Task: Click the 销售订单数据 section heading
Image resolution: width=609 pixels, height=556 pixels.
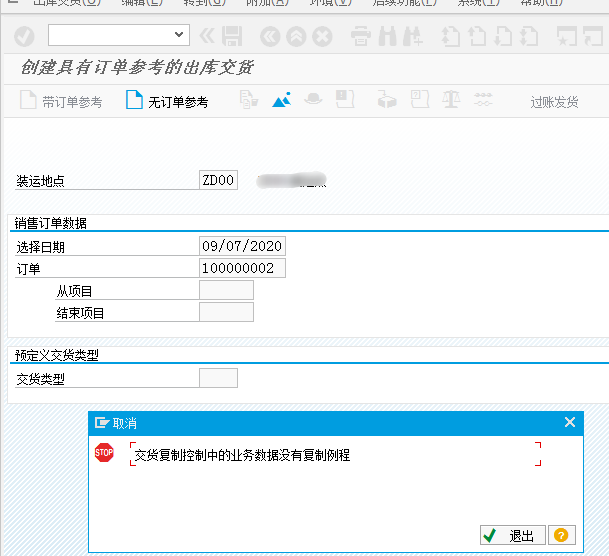Action: pyautogui.click(x=50, y=223)
